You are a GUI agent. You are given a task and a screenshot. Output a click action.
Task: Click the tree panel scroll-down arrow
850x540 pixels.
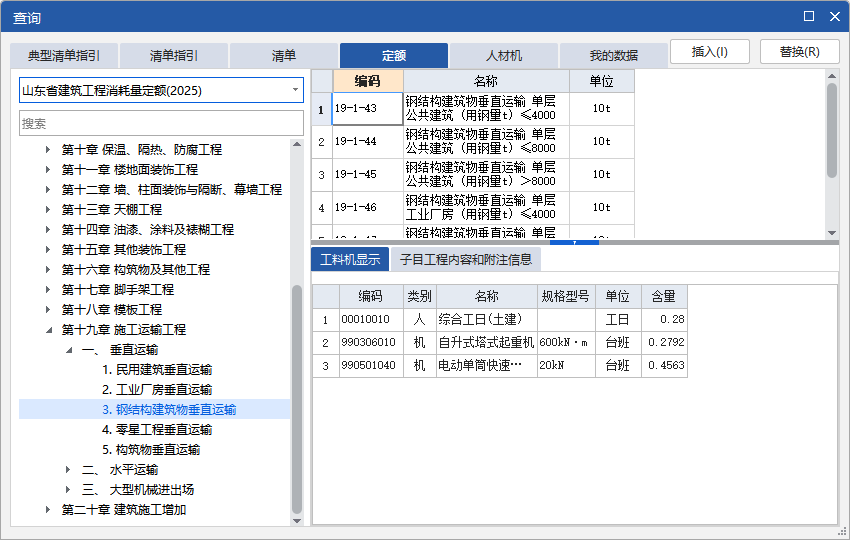297,521
